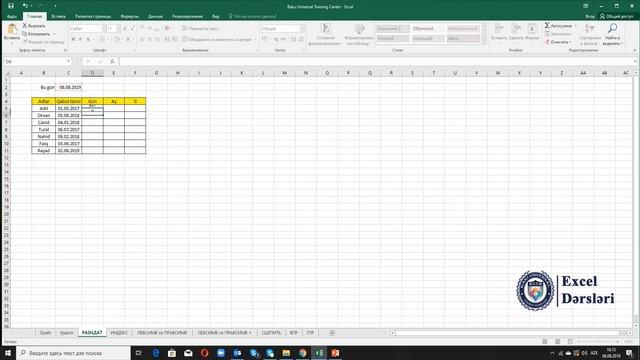640x360 pixels.
Task: Switch to the ВПР sheet tab
Action: (x=294, y=333)
